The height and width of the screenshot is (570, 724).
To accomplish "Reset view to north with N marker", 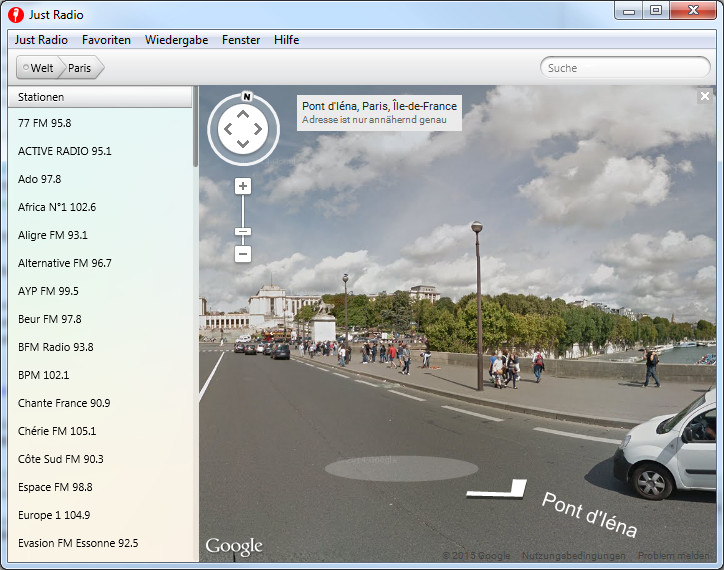I will click(x=246, y=97).
